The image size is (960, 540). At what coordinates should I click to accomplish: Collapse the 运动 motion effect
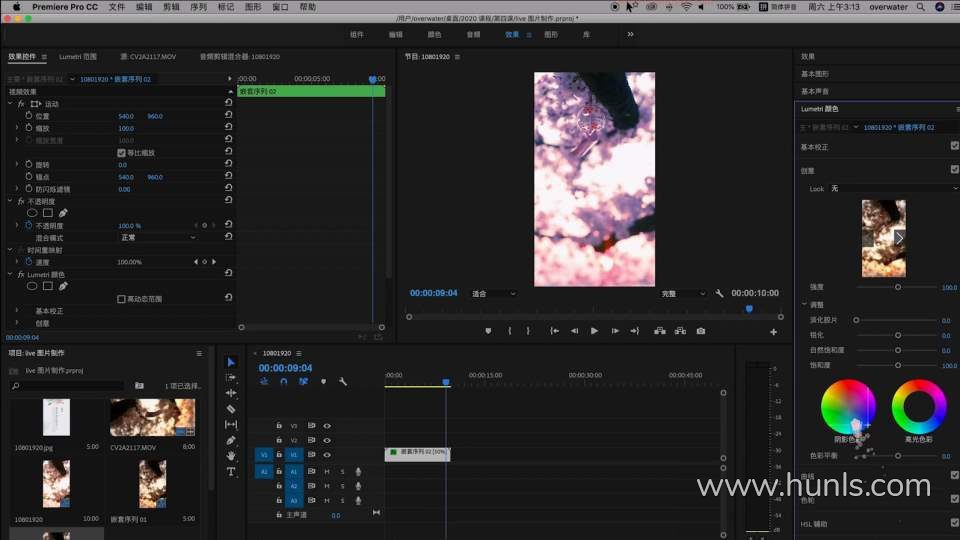10,103
